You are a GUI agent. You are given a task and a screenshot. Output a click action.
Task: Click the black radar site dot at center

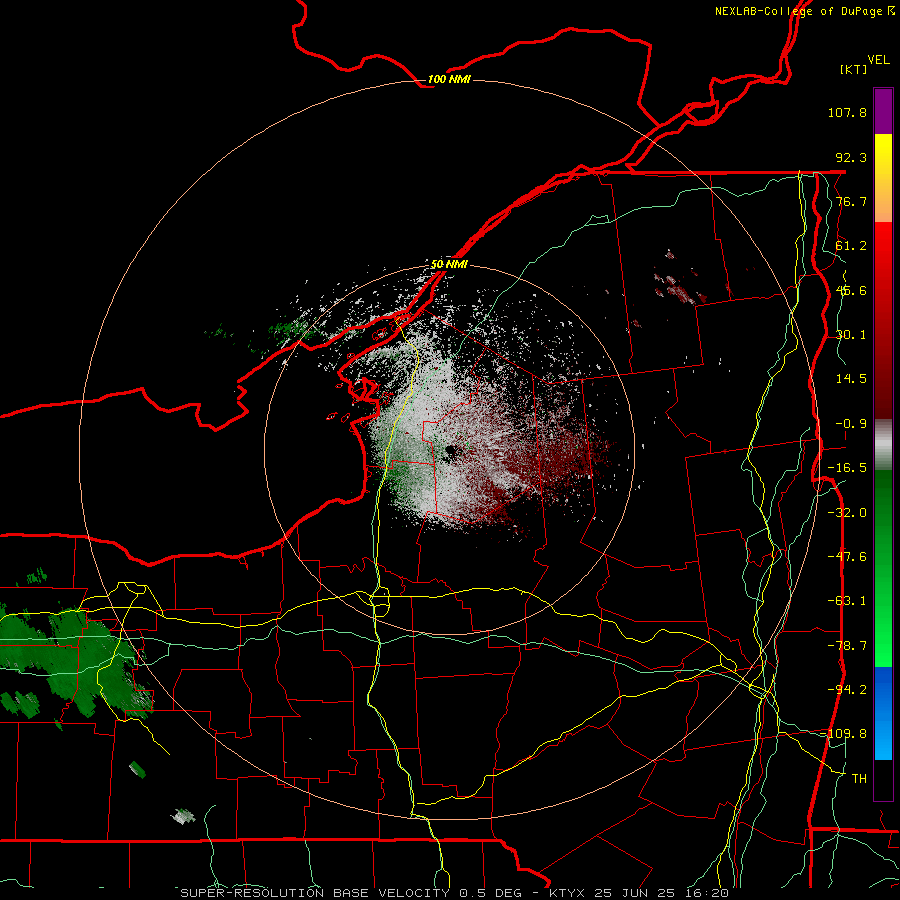[x=451, y=452]
